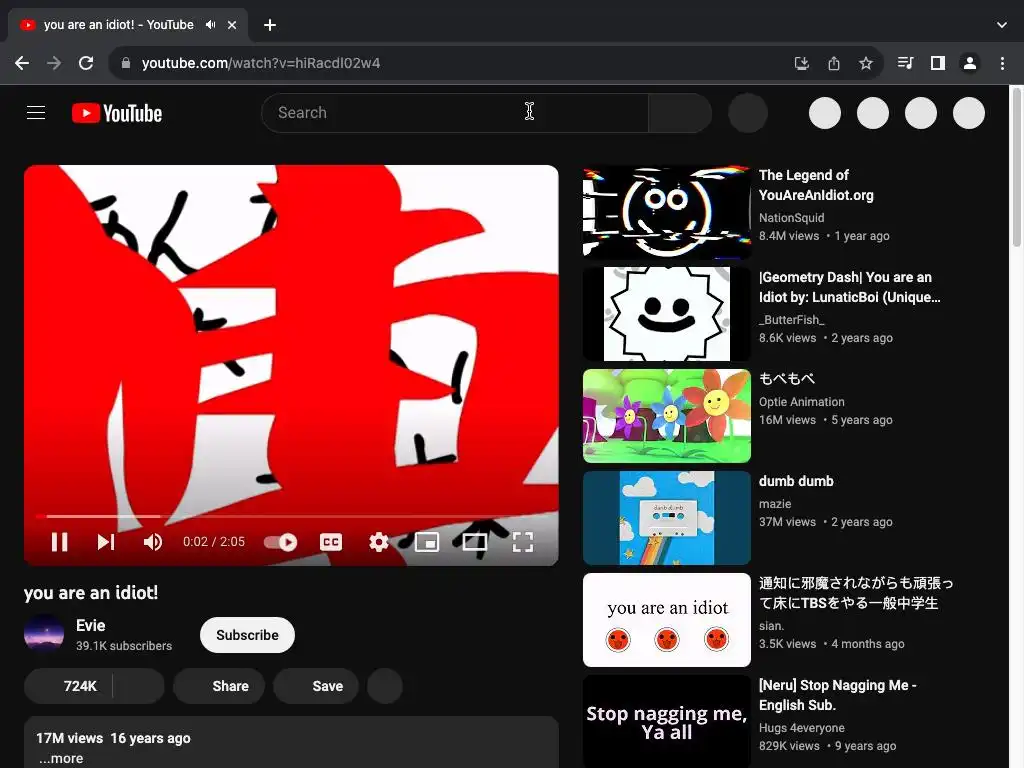Like the video with 724K
The image size is (1024, 768).
(68, 686)
